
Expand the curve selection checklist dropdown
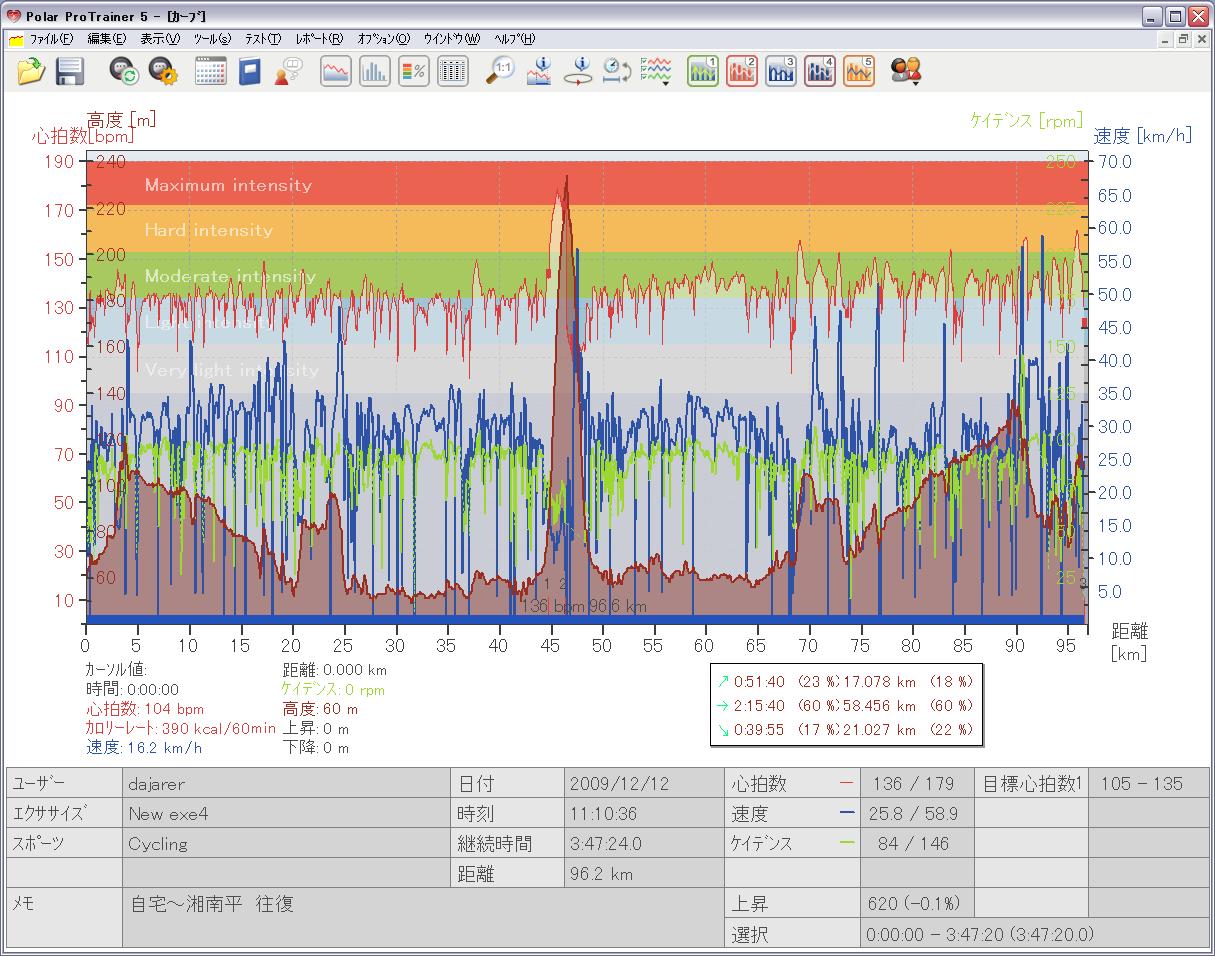(656, 71)
